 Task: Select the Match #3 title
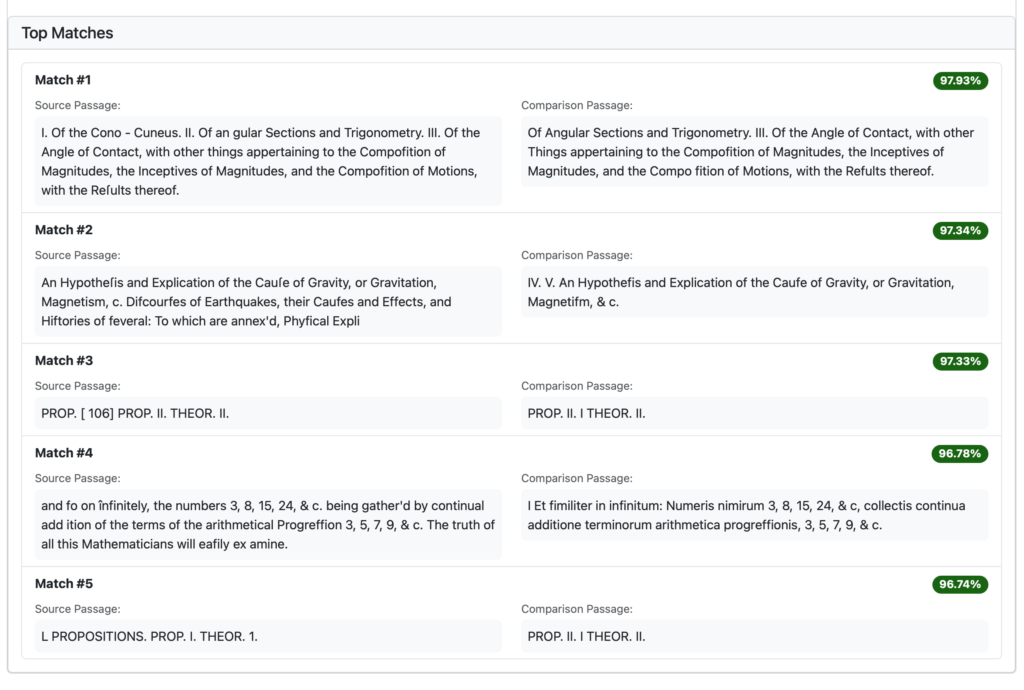point(63,361)
